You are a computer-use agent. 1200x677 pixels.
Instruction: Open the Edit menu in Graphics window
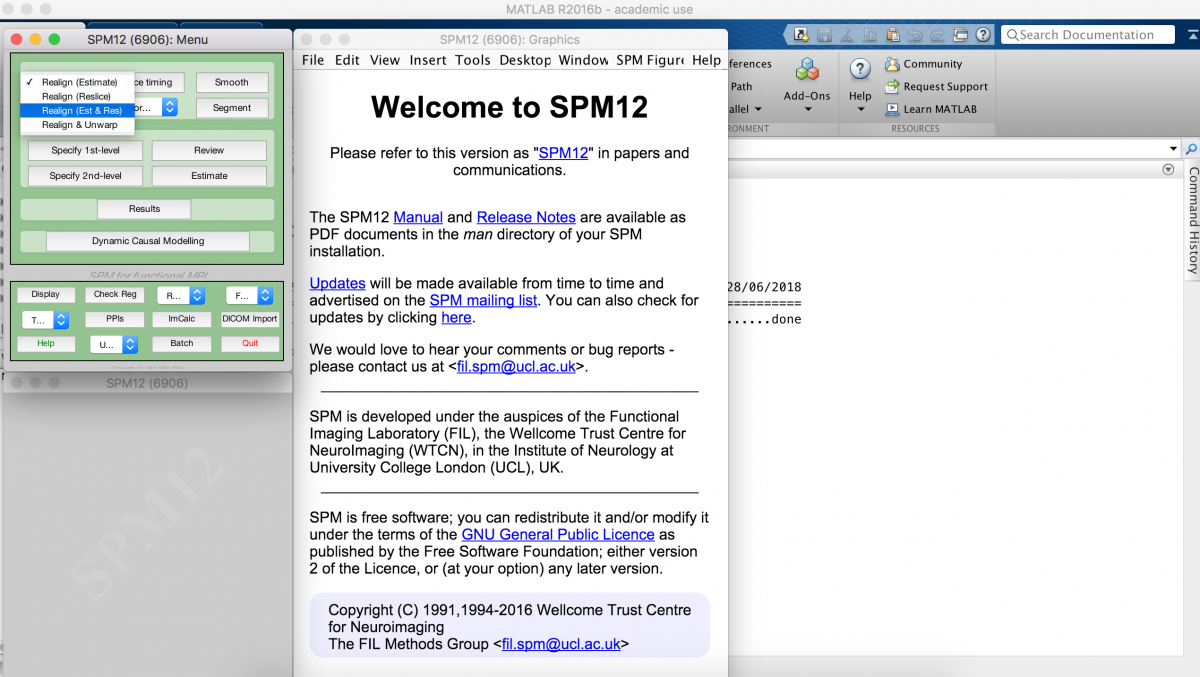pos(347,60)
